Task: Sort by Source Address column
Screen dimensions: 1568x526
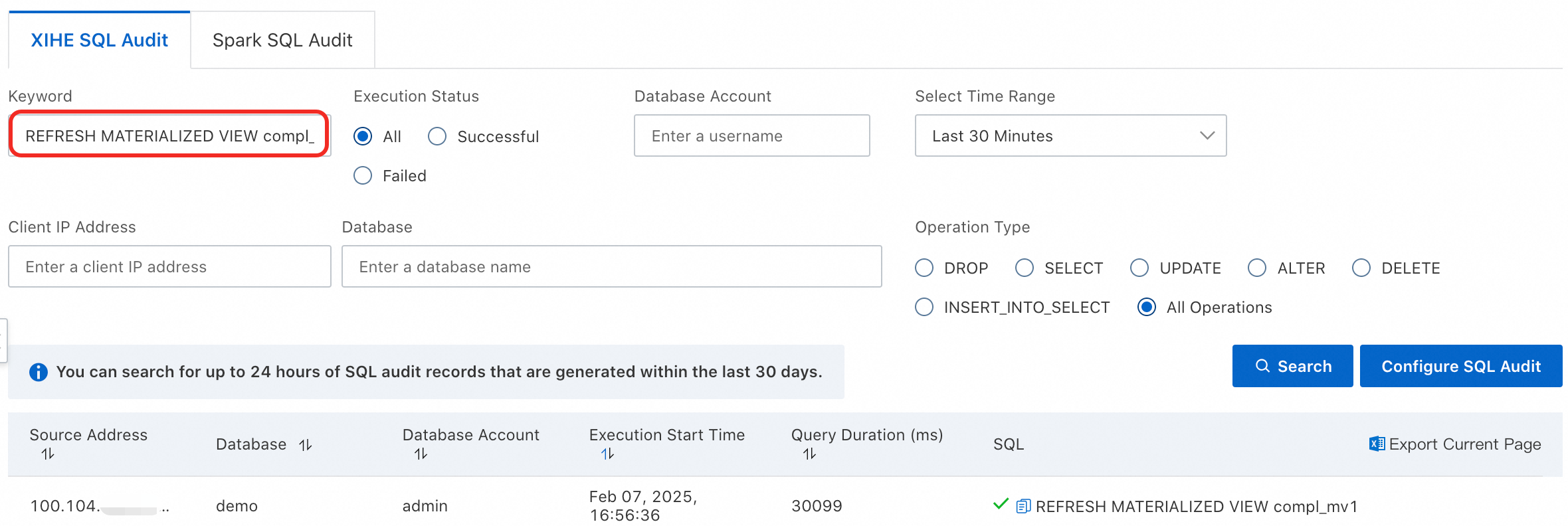Action: pyautogui.click(x=48, y=454)
